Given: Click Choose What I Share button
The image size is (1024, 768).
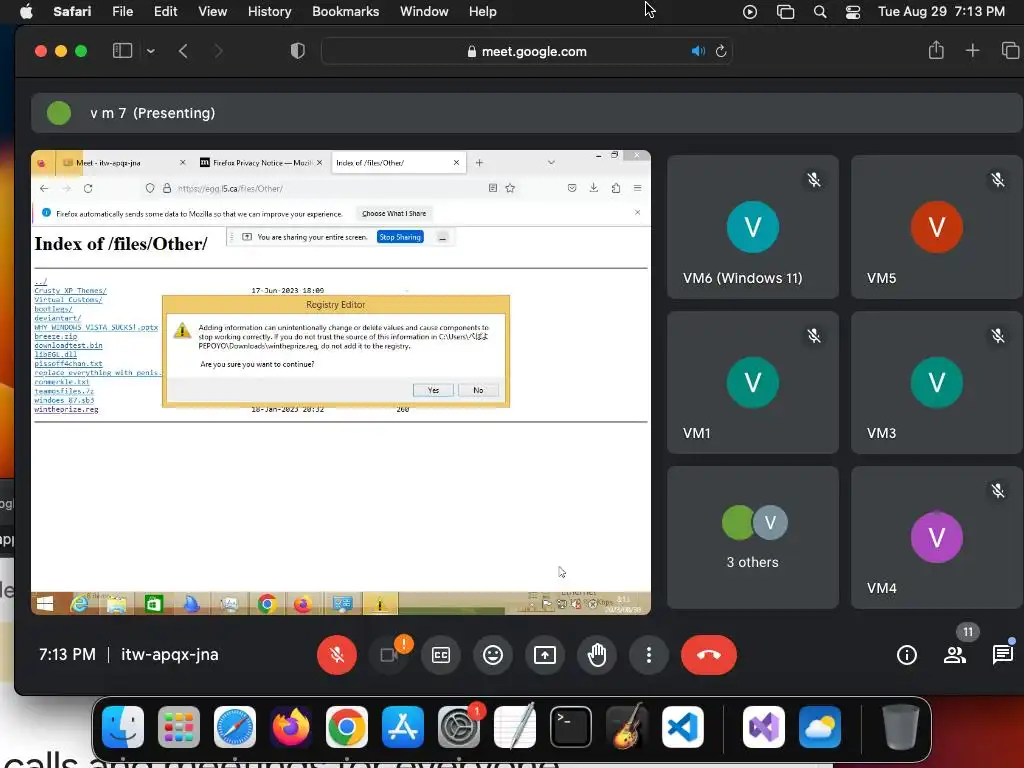Looking at the screenshot, I should (394, 214).
